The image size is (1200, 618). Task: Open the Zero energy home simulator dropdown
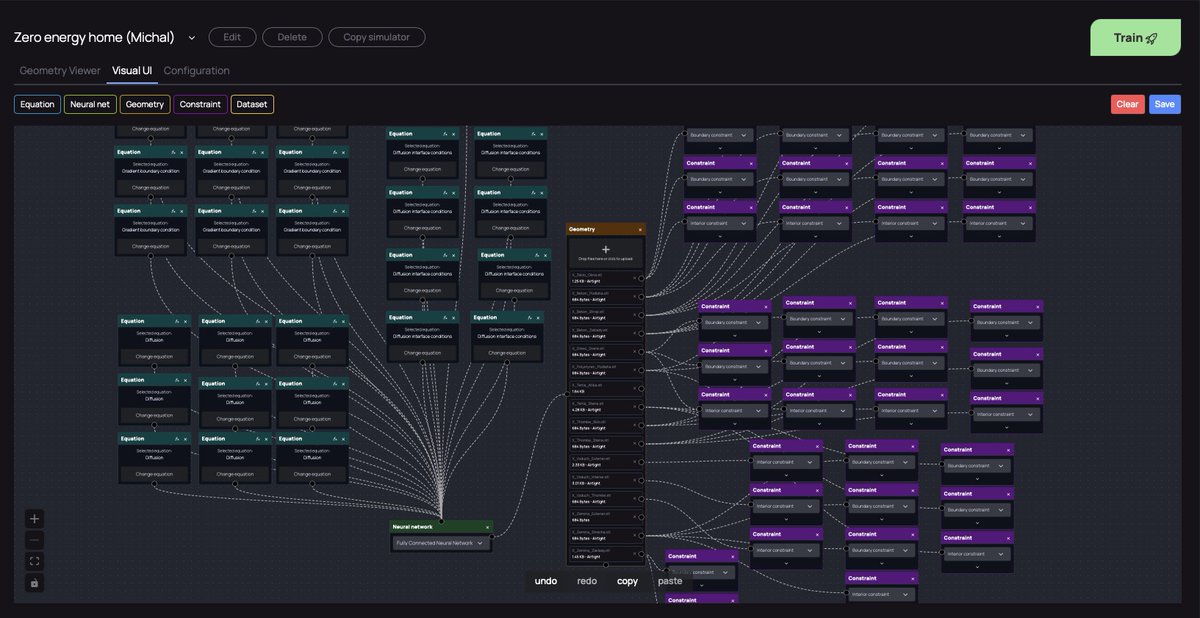tap(192, 37)
